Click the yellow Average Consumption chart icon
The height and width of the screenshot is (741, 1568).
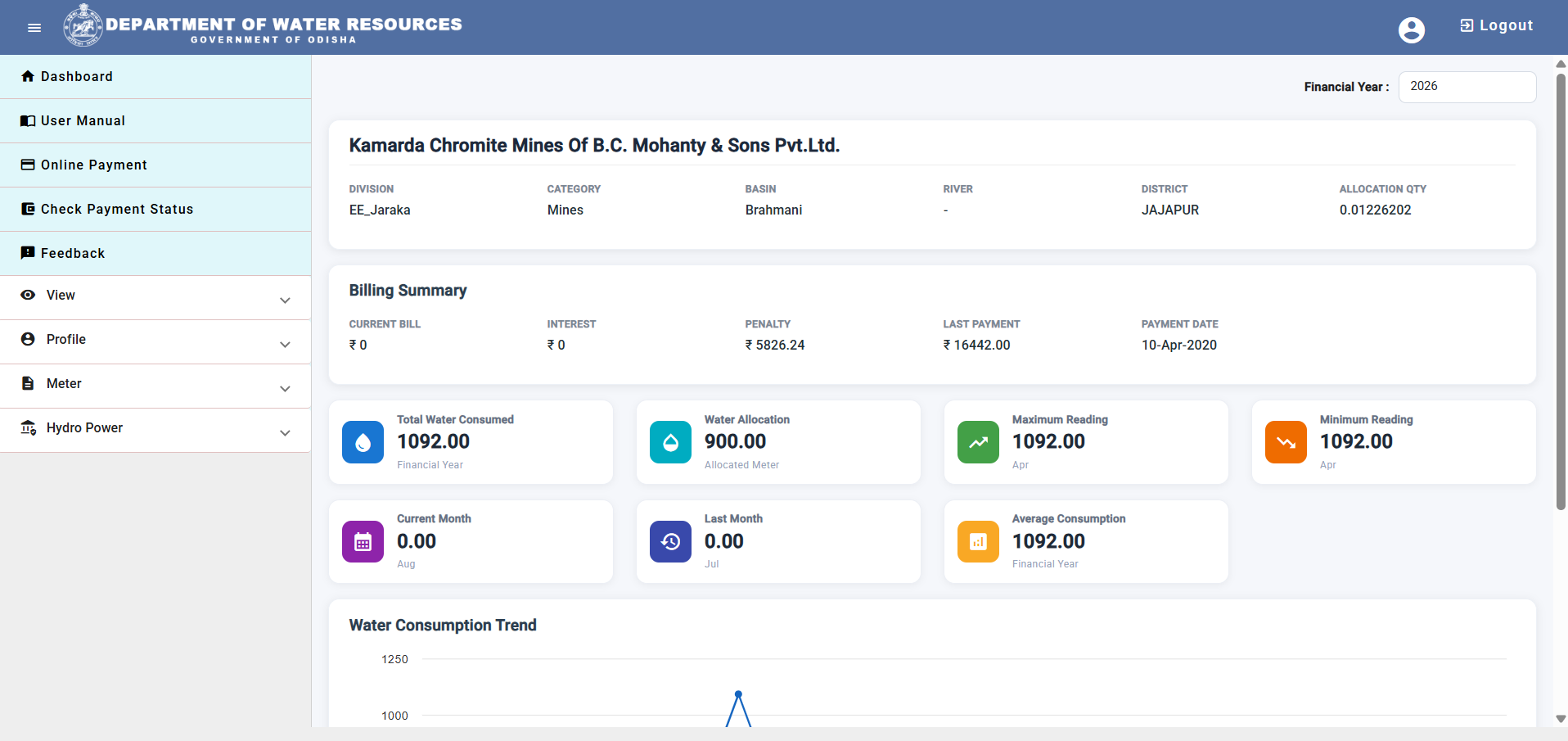point(978,541)
